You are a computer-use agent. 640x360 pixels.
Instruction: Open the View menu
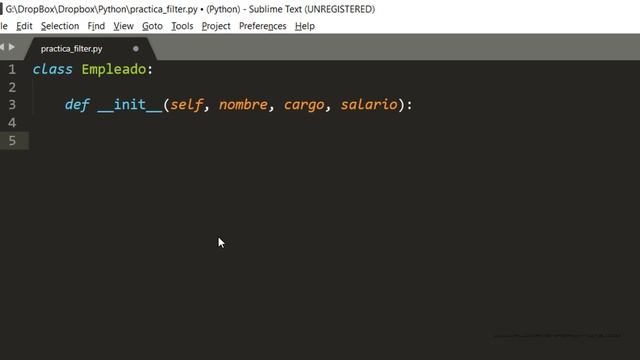[x=124, y=26]
